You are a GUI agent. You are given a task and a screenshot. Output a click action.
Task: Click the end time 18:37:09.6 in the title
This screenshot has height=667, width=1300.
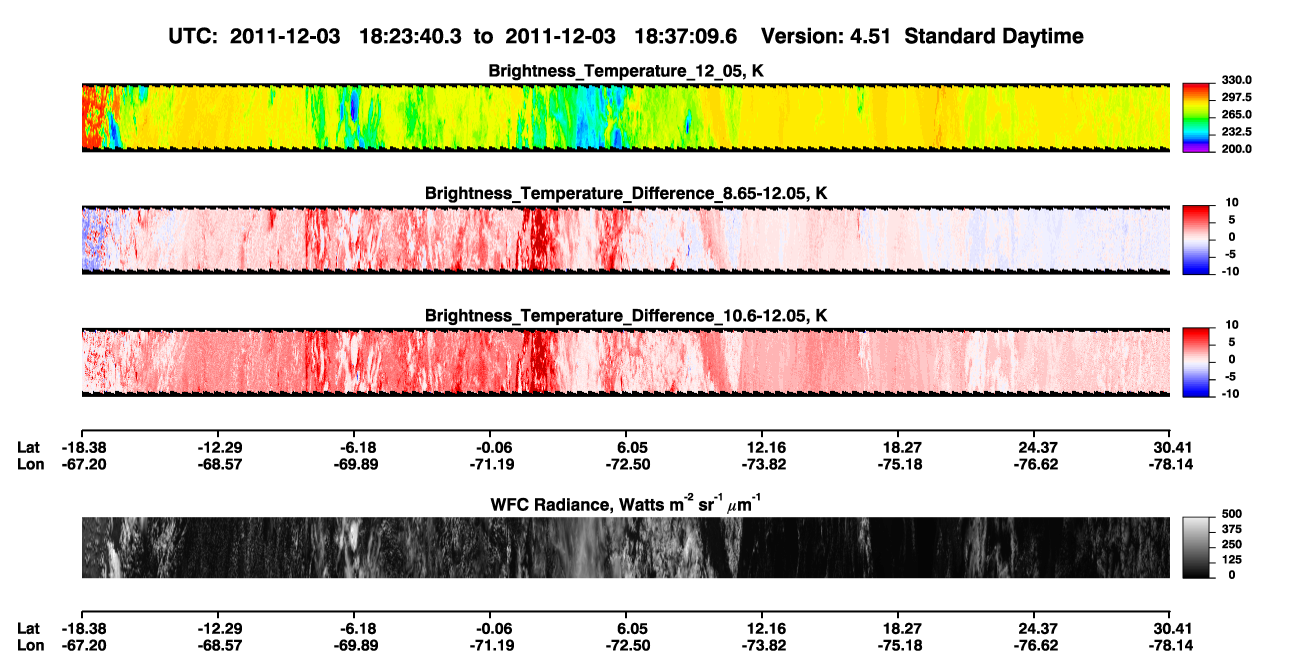[686, 36]
